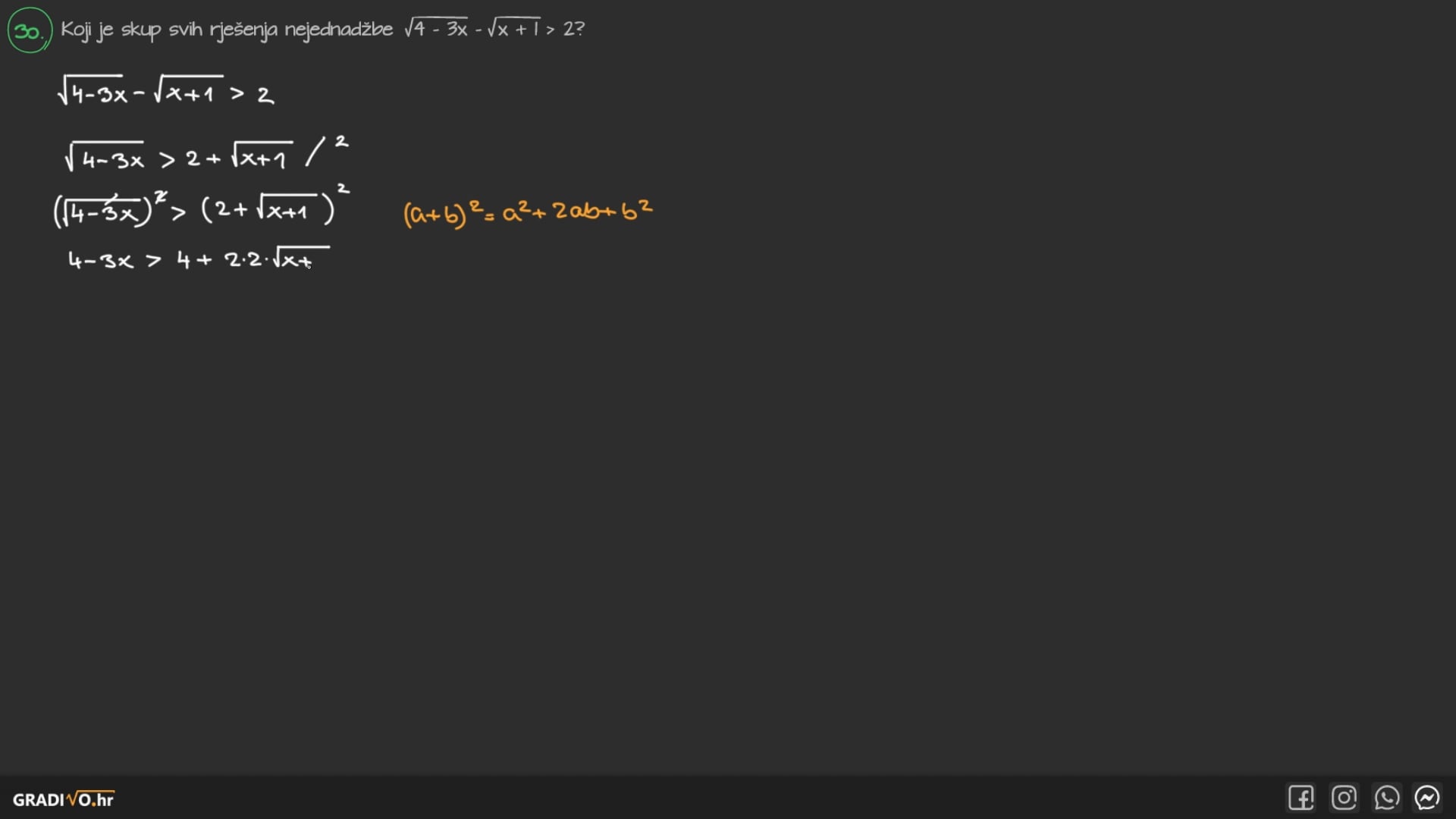1456x819 pixels.
Task: Click the 2·2 product in the last line
Action: 243,259
